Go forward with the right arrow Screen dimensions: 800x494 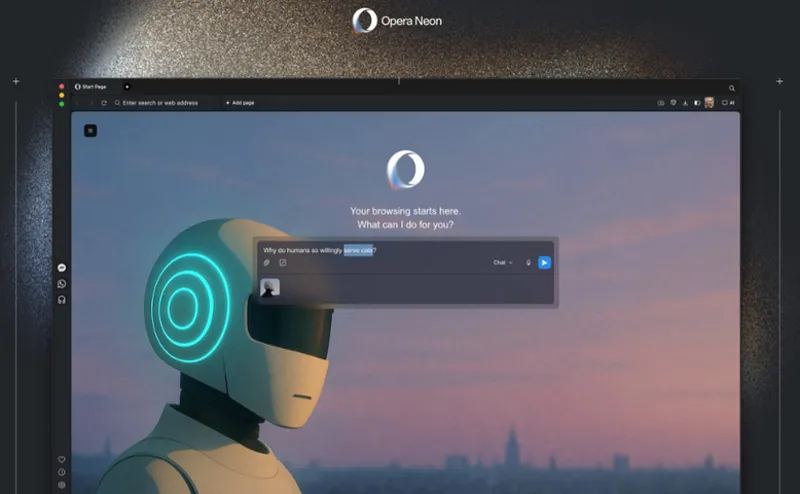(x=91, y=103)
